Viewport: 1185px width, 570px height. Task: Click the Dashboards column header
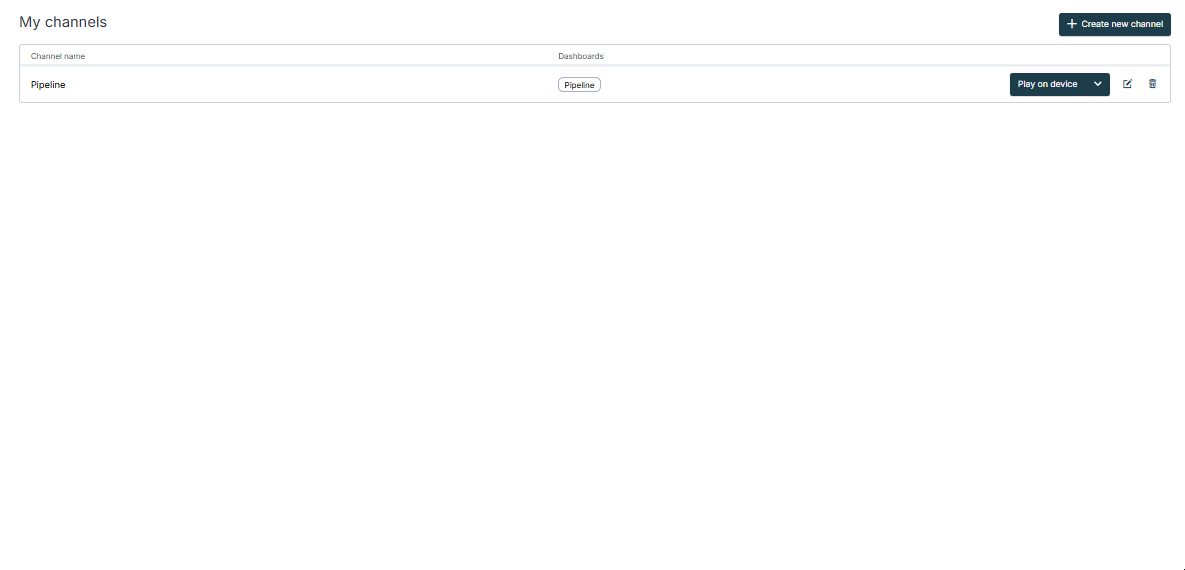click(x=581, y=57)
